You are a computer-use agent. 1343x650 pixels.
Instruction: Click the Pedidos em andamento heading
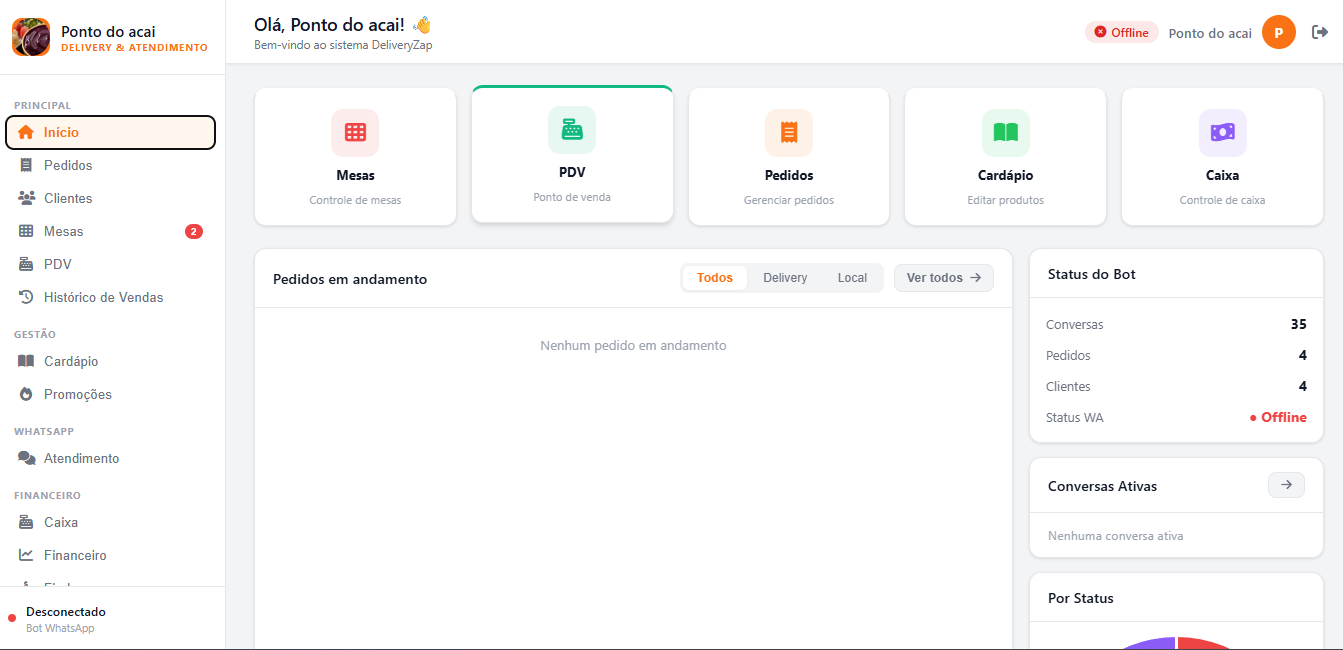tap(350, 279)
